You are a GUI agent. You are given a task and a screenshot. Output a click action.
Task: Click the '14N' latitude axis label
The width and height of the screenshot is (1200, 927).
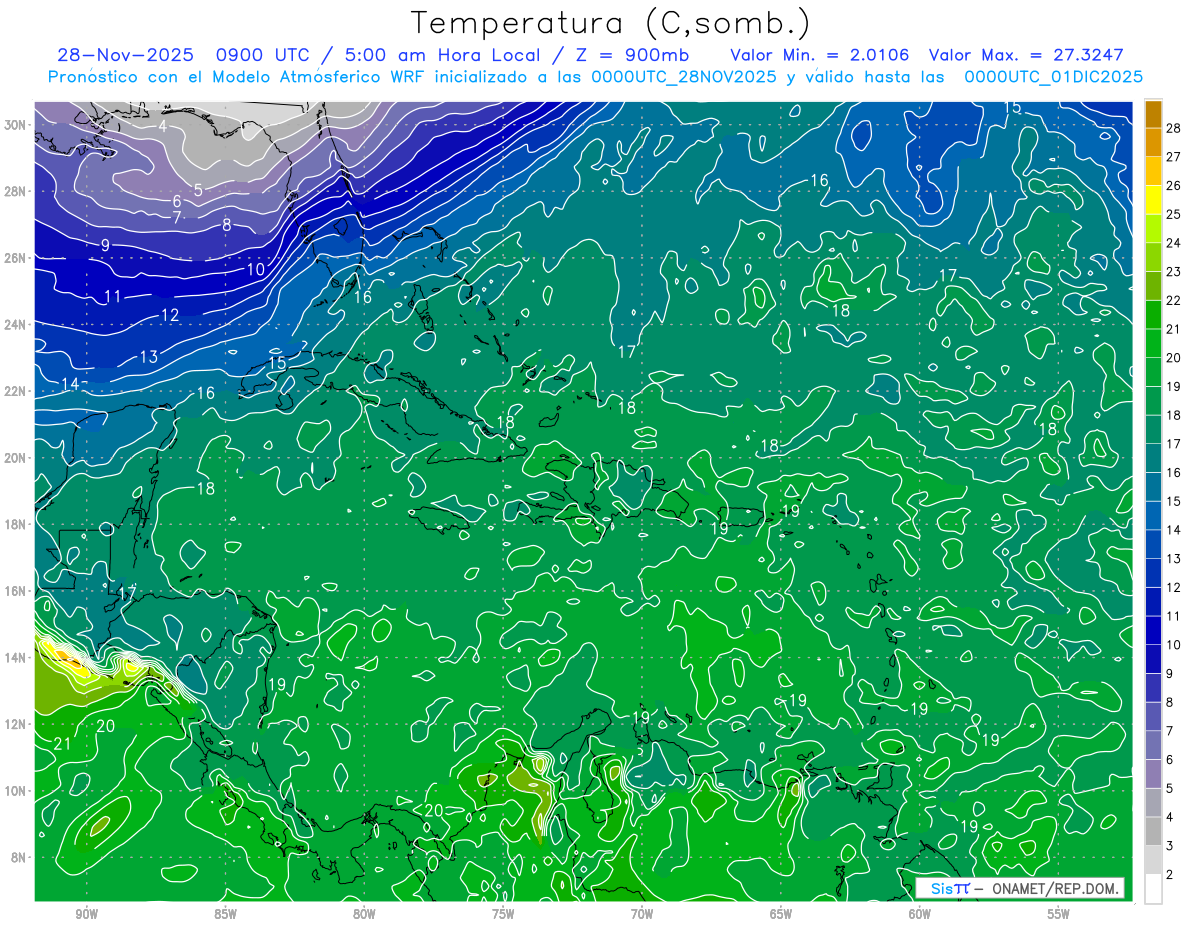[16, 657]
